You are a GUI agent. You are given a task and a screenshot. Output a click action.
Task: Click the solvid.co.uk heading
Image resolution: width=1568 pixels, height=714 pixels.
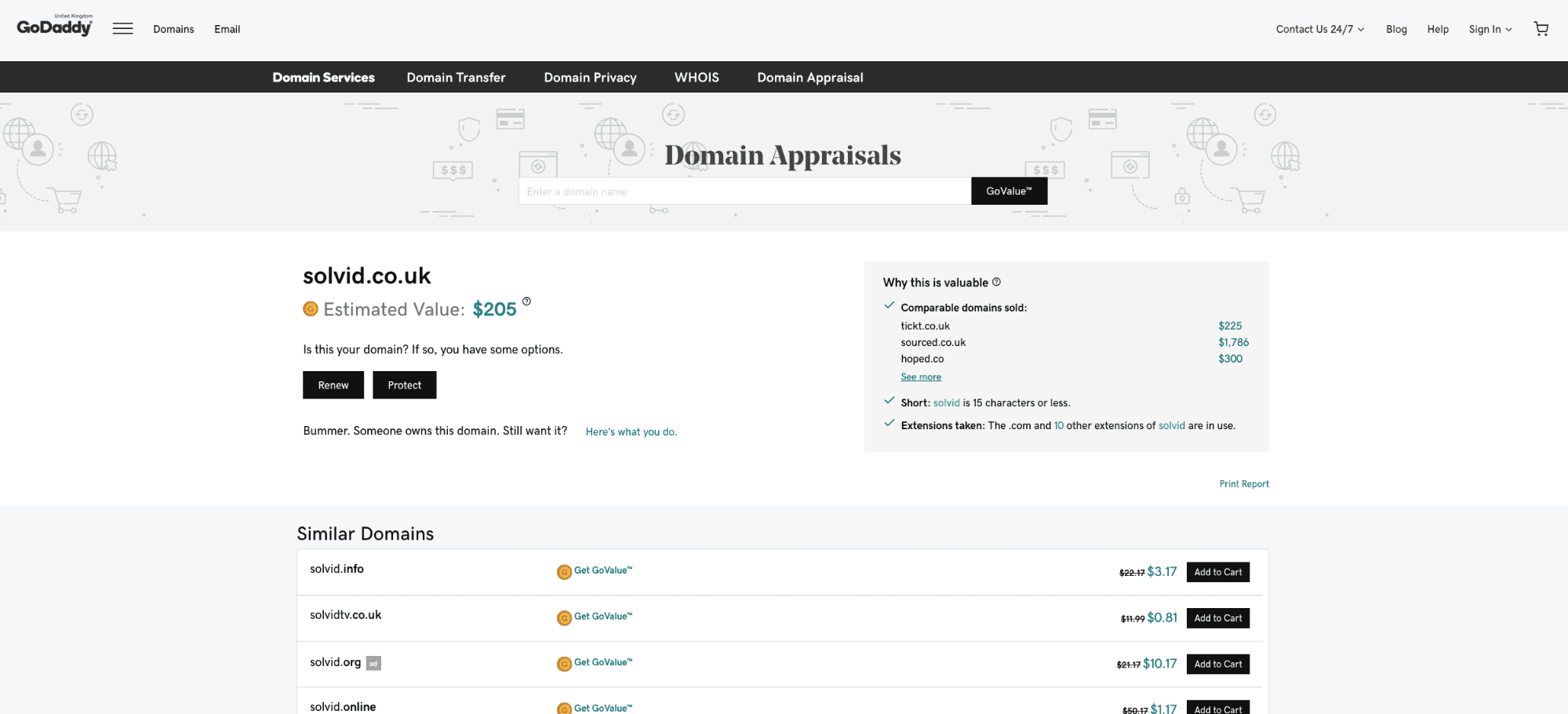(366, 275)
